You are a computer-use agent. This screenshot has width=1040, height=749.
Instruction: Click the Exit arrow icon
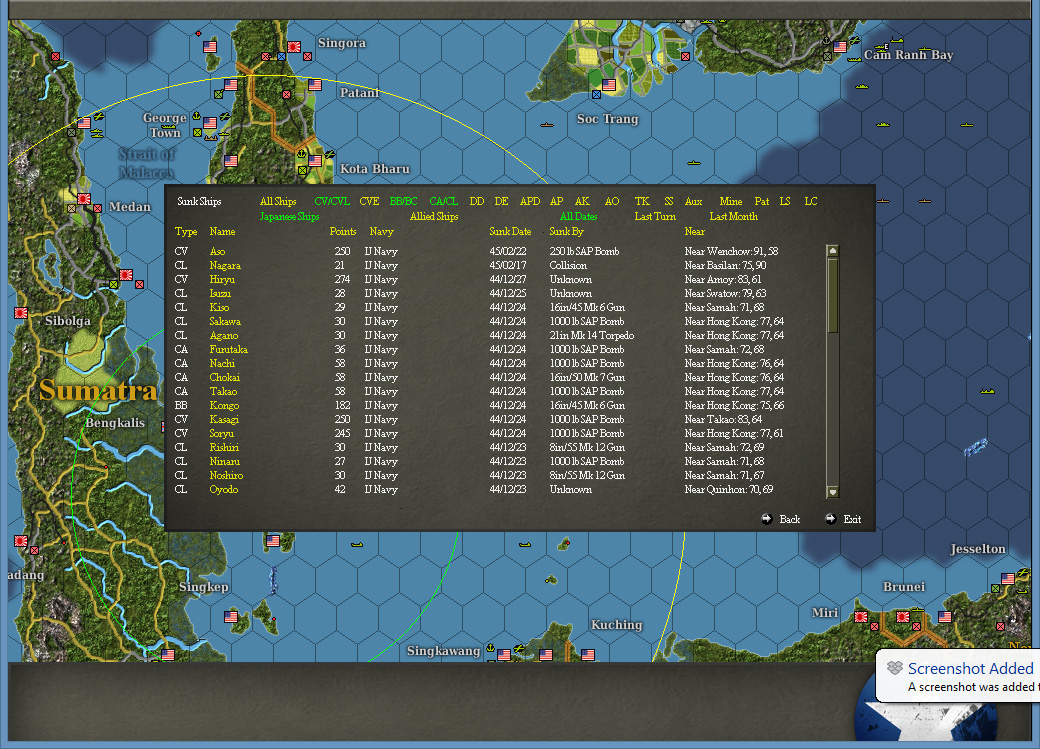832,518
